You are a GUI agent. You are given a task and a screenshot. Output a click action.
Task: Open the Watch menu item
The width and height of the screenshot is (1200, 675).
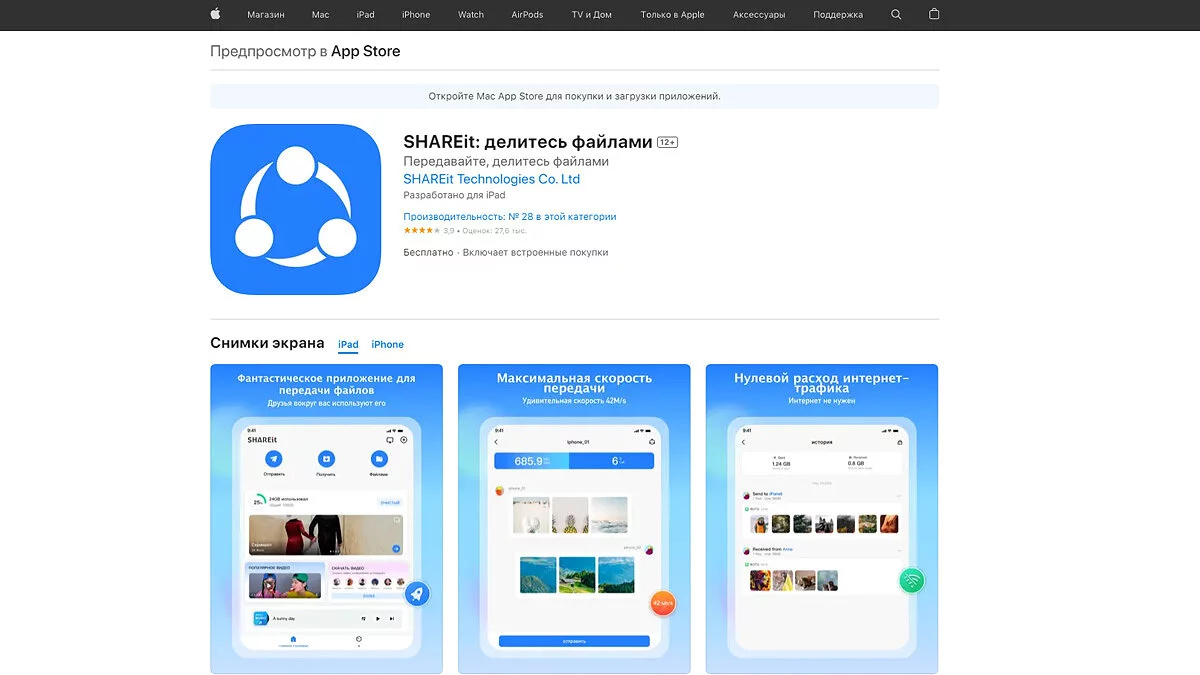[471, 15]
